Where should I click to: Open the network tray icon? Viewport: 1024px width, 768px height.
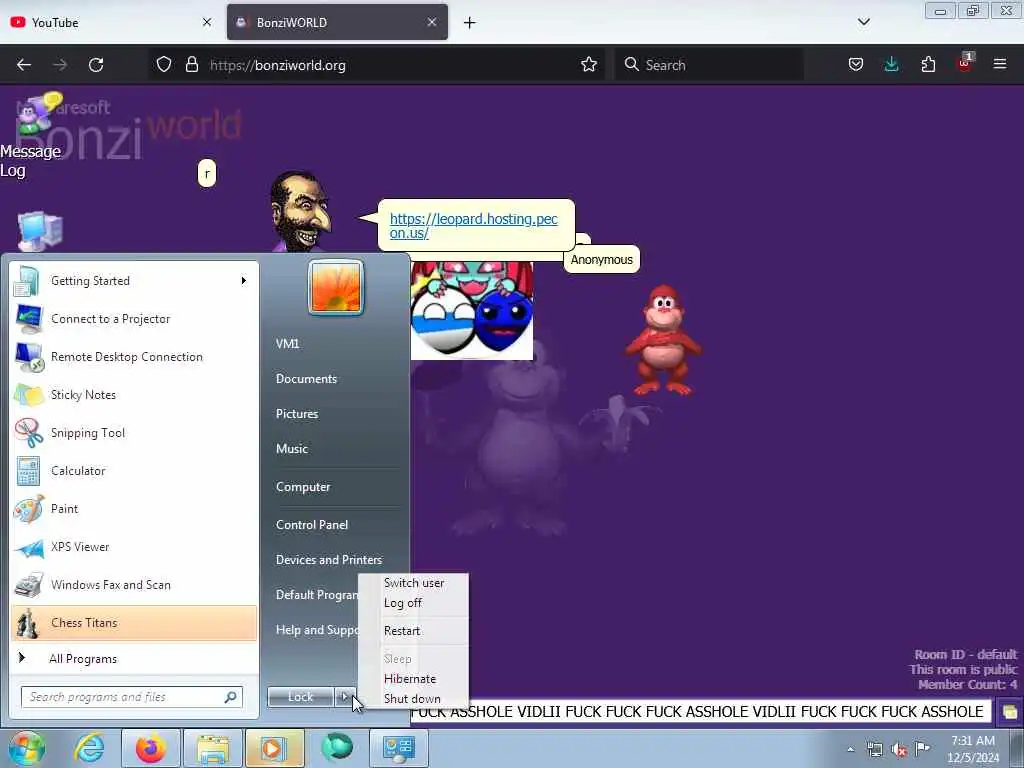[x=874, y=749]
